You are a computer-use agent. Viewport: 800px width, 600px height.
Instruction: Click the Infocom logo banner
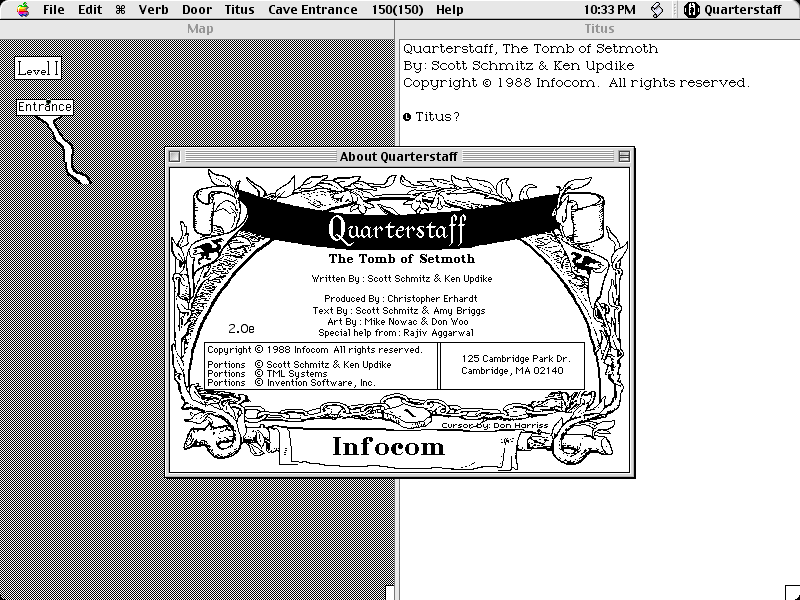point(388,446)
